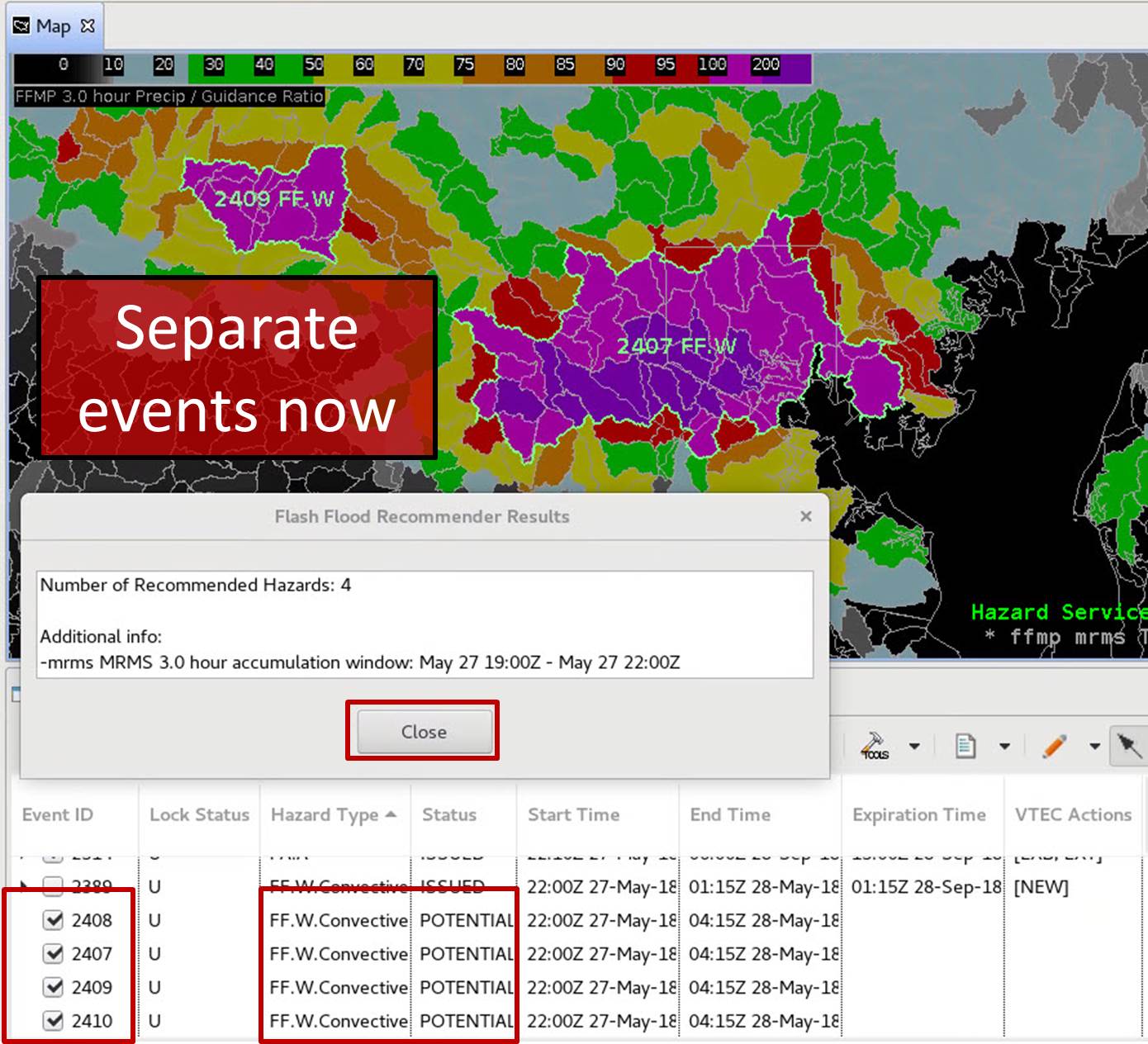Uncheck event 2409 checkbox
The width and height of the screenshot is (1148, 1044).
[54, 987]
